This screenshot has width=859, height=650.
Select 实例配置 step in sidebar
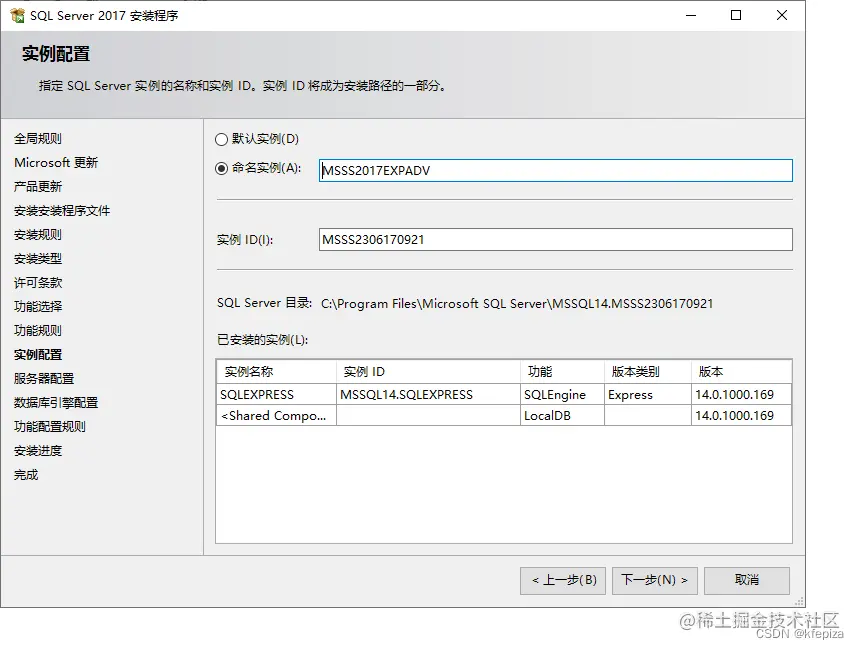[x=38, y=355]
